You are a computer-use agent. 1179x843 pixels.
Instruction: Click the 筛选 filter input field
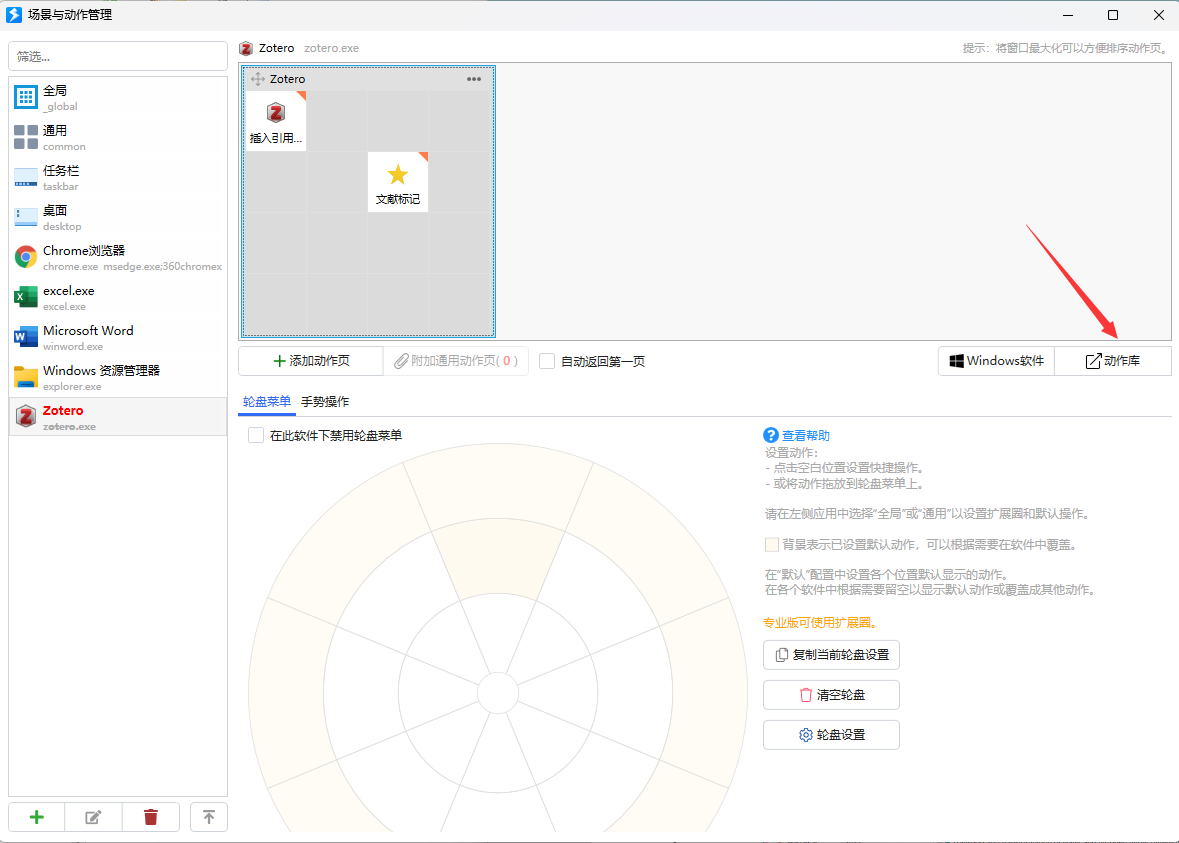(x=118, y=56)
